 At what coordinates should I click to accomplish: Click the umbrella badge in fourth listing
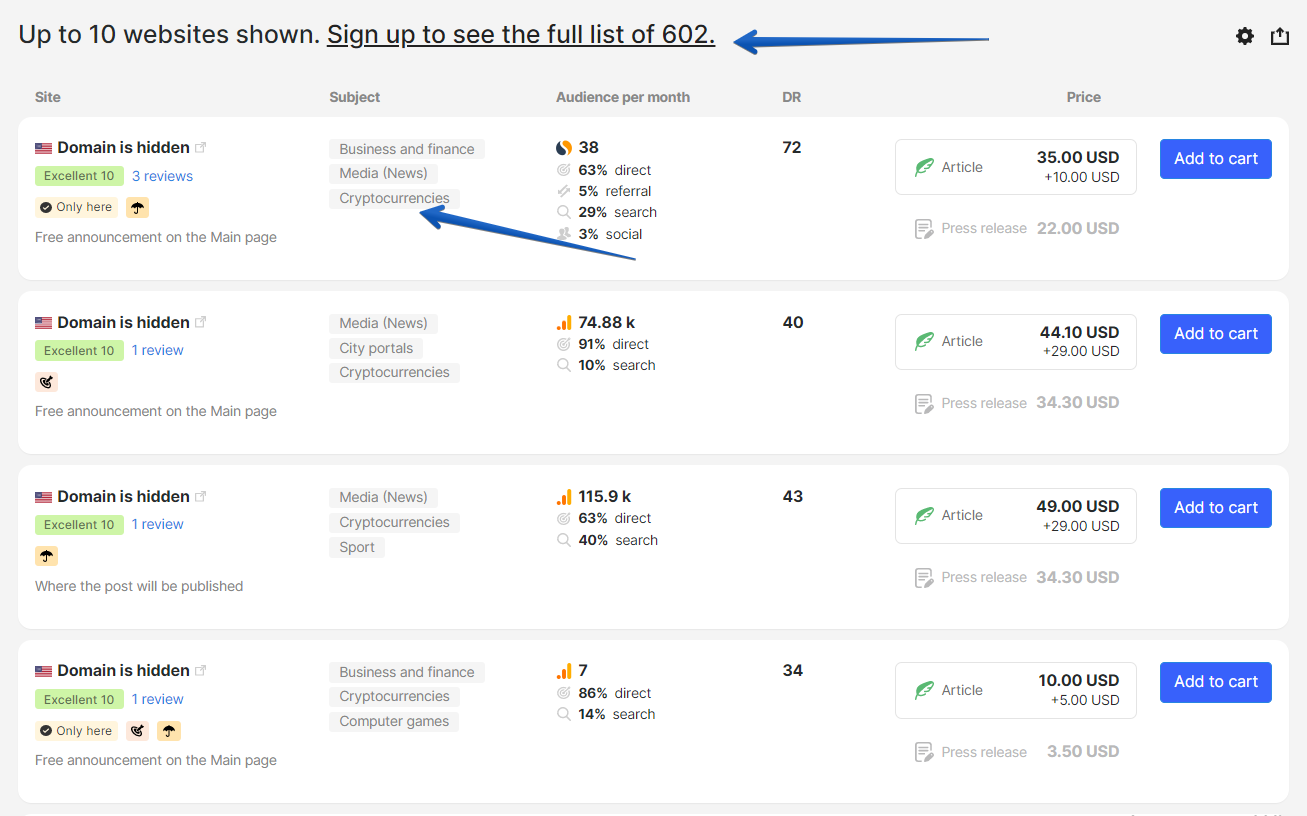coord(169,731)
